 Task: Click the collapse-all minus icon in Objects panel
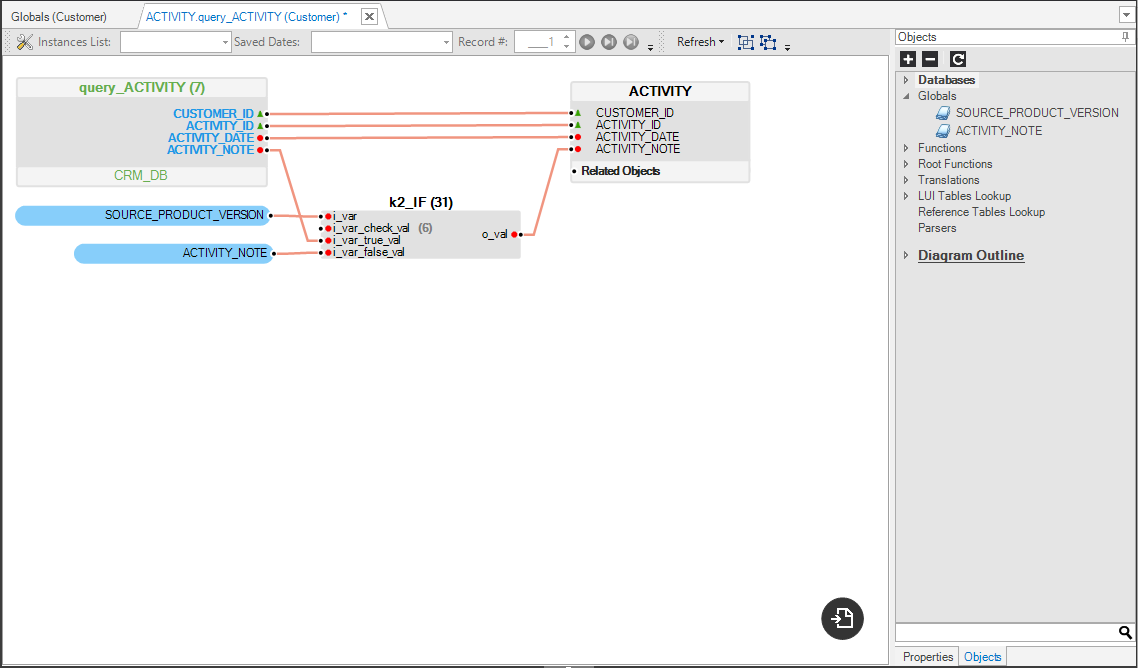click(x=930, y=59)
